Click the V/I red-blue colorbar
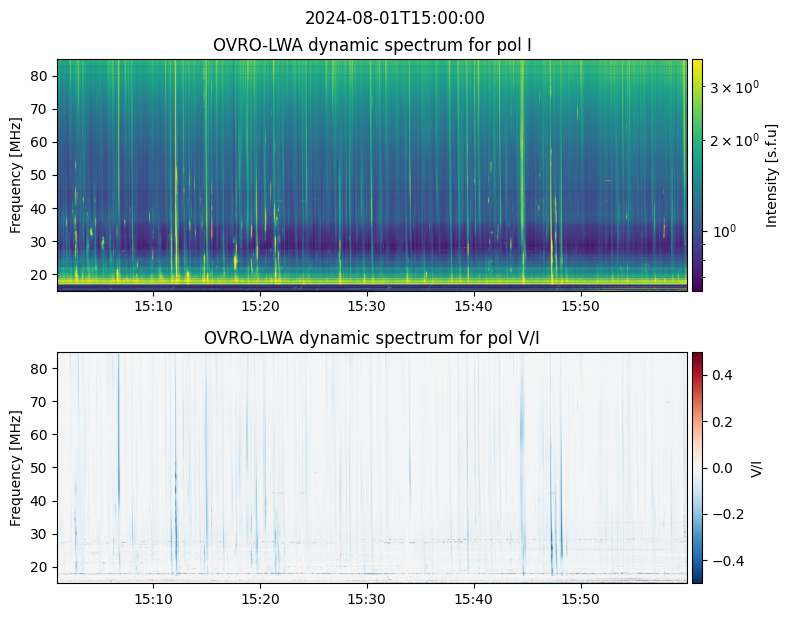Viewport: 789px width, 617px height. (x=697, y=468)
